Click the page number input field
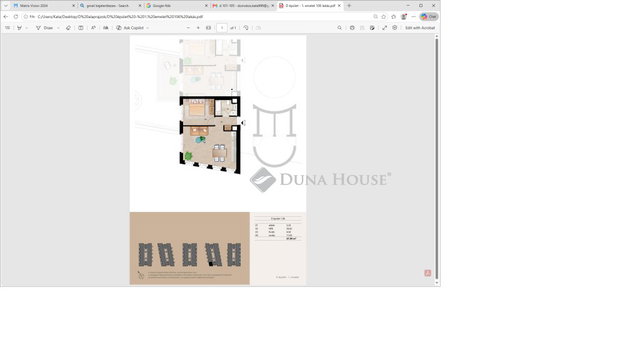Screen dimensions: 640x360 point(222,28)
